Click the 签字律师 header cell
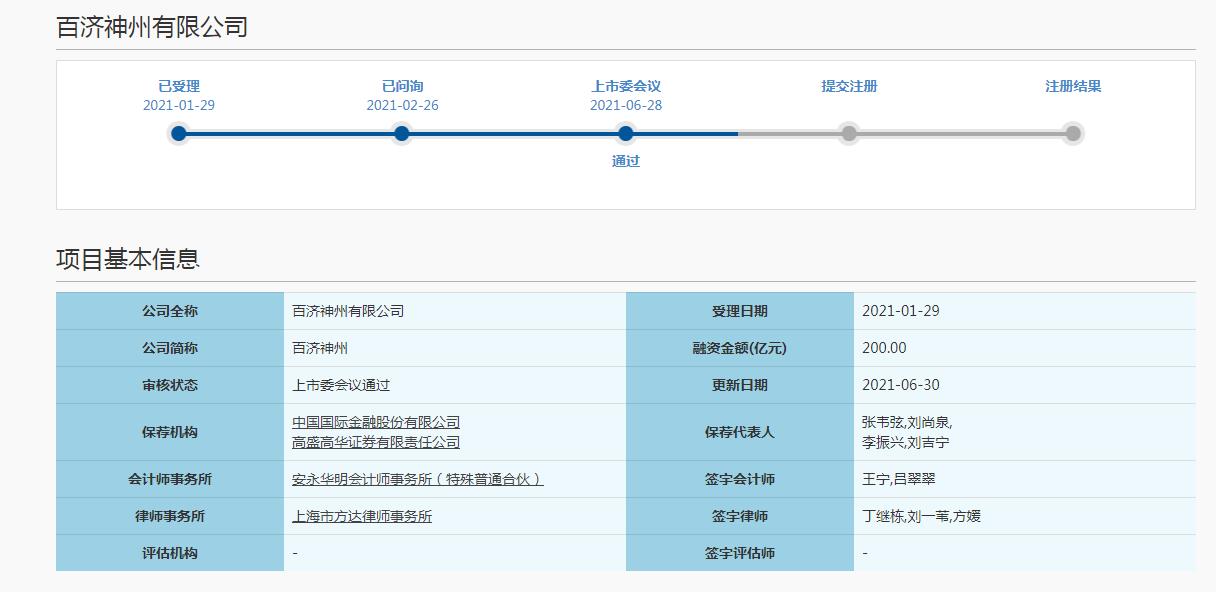 pyautogui.click(x=740, y=516)
